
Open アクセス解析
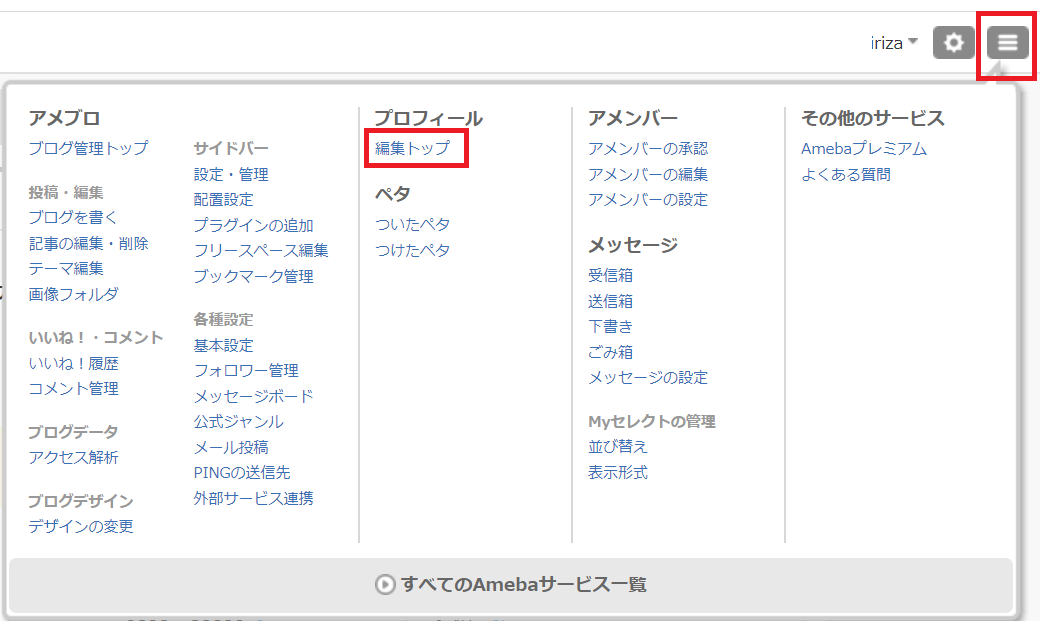click(x=73, y=458)
